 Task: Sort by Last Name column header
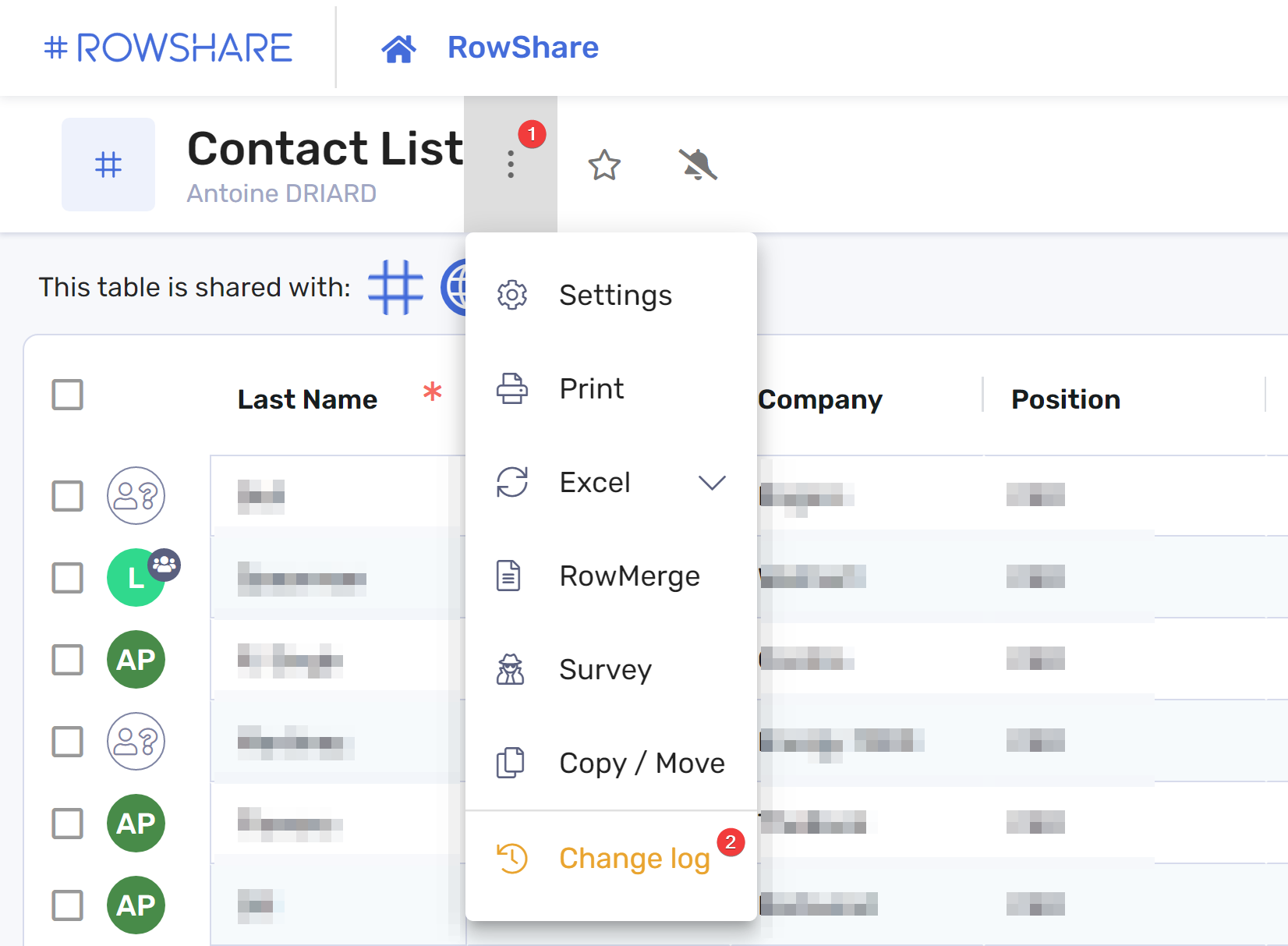tap(307, 399)
